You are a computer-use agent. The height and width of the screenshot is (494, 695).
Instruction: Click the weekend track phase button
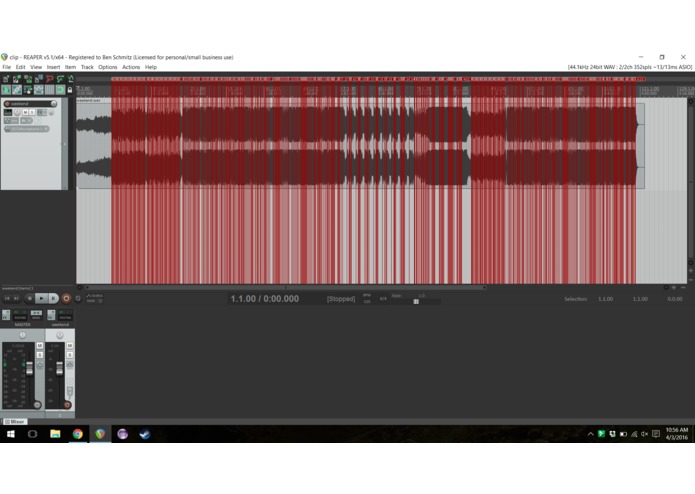(51, 112)
